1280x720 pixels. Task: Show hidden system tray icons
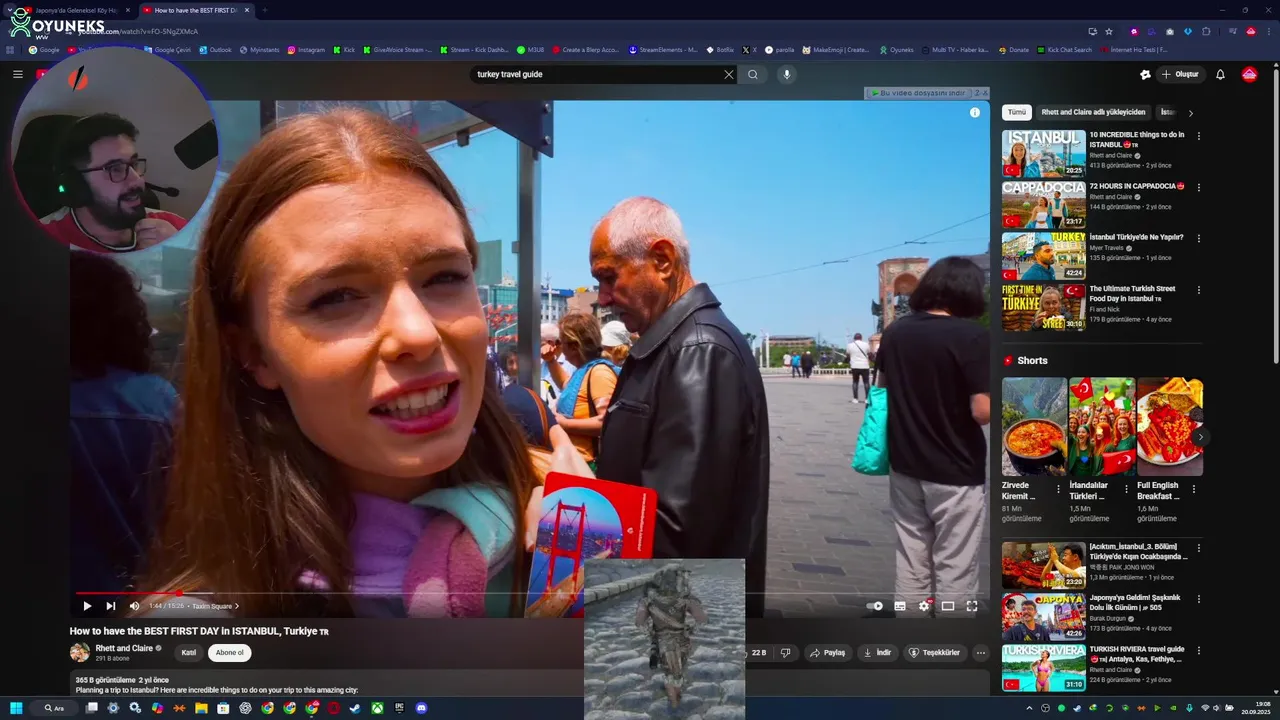1030,708
